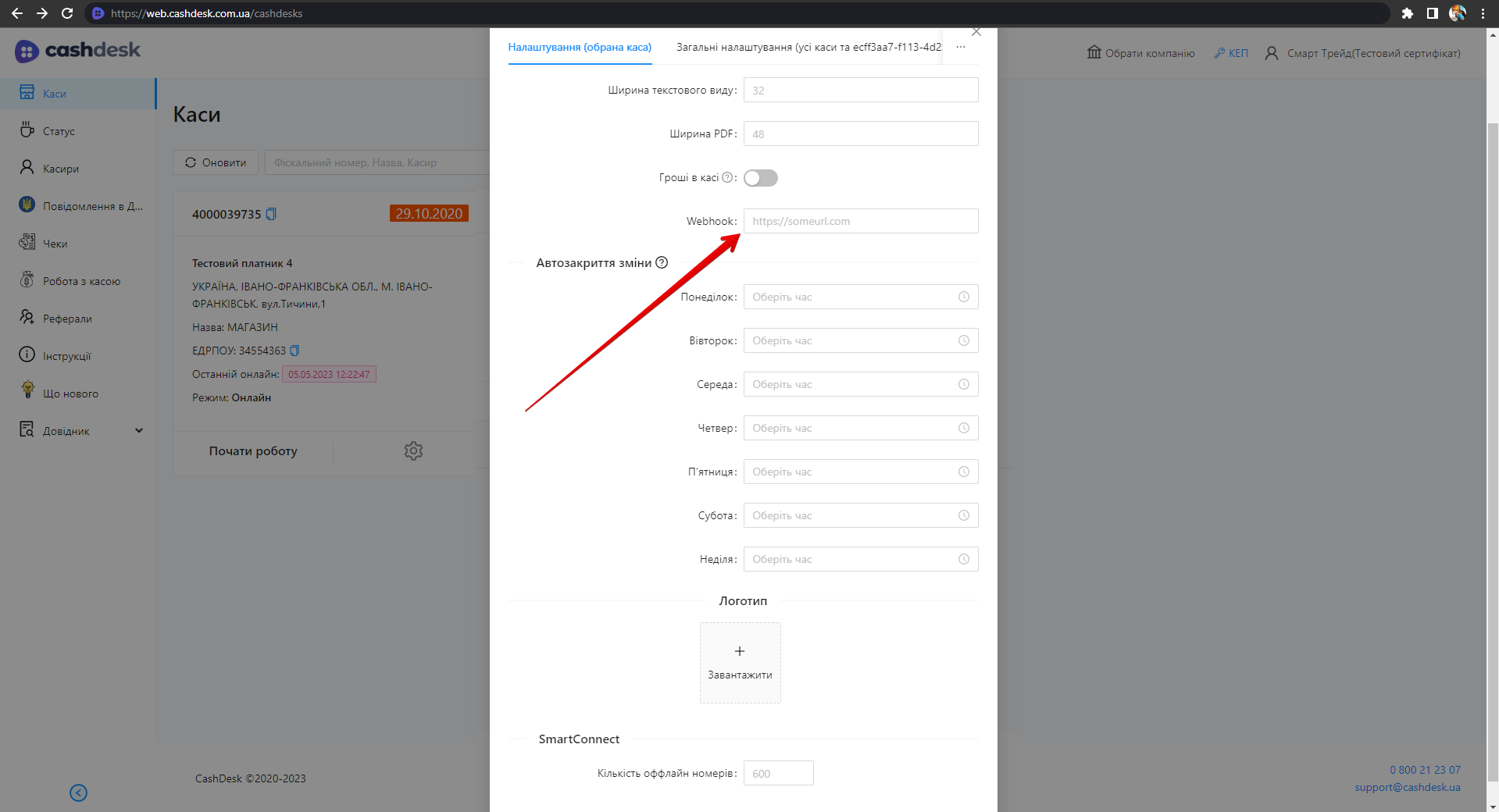Select the Касири sidebar icon
Viewport: 1499px width, 812px height.
(x=59, y=168)
